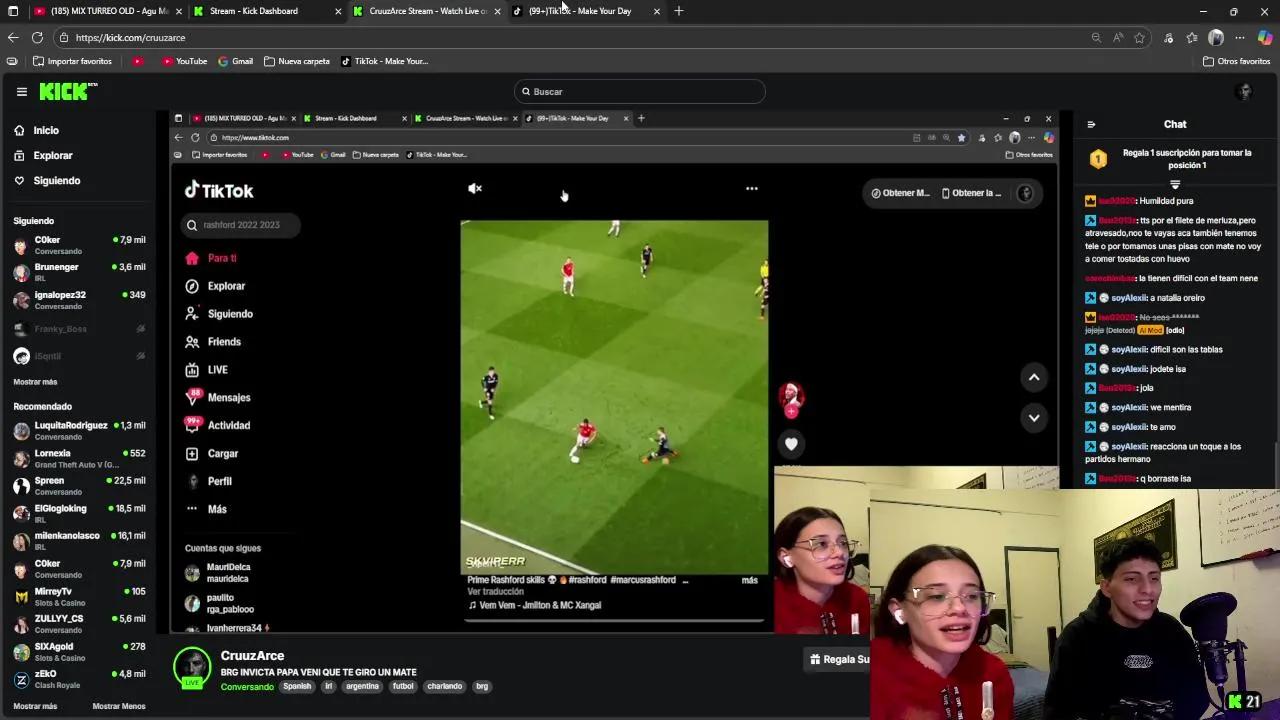1280x720 pixels.
Task: Open Explorar in the Kick sidebar
Action: [x=44, y=155]
